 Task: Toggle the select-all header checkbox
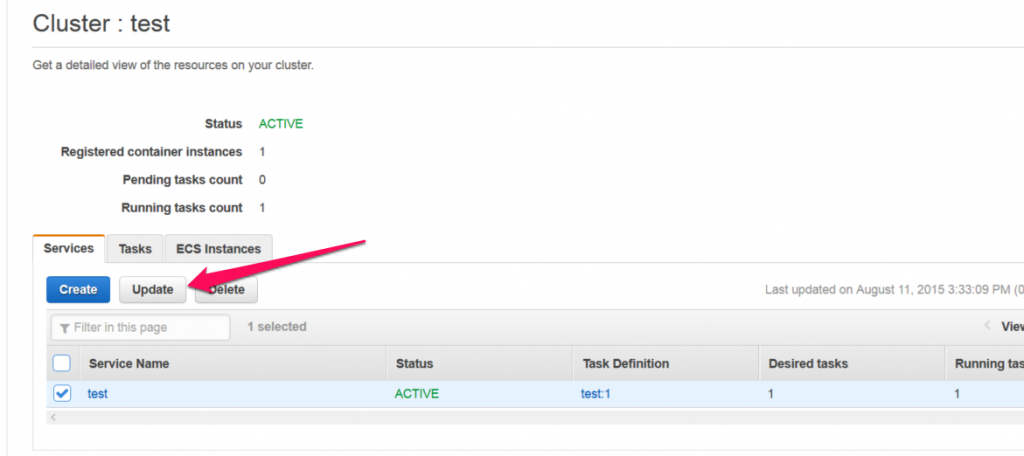point(61,363)
